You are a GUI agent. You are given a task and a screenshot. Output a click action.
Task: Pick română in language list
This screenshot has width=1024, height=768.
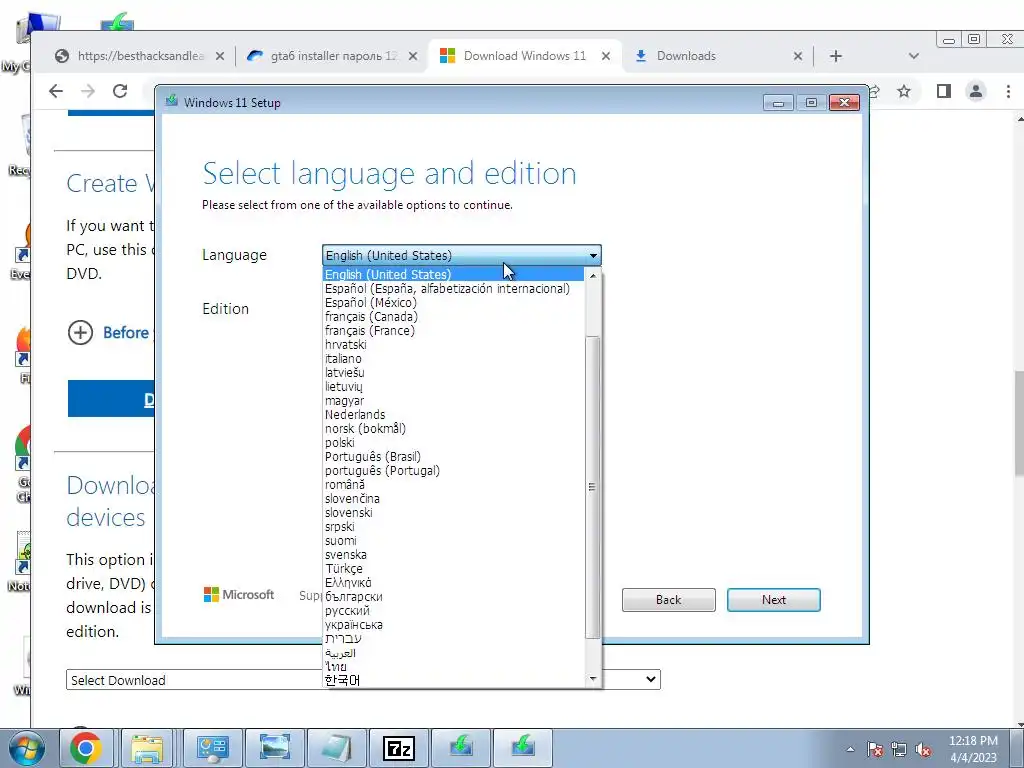(453, 485)
